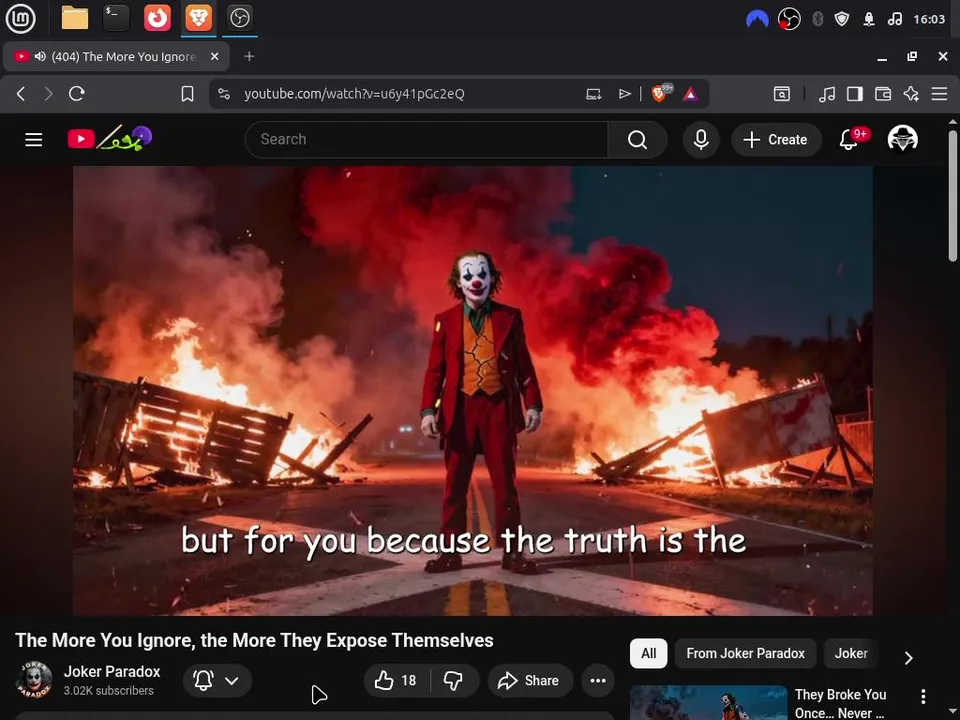Screen dimensions: 960x720
Task: Go back to the previous page
Action: click(x=21, y=94)
